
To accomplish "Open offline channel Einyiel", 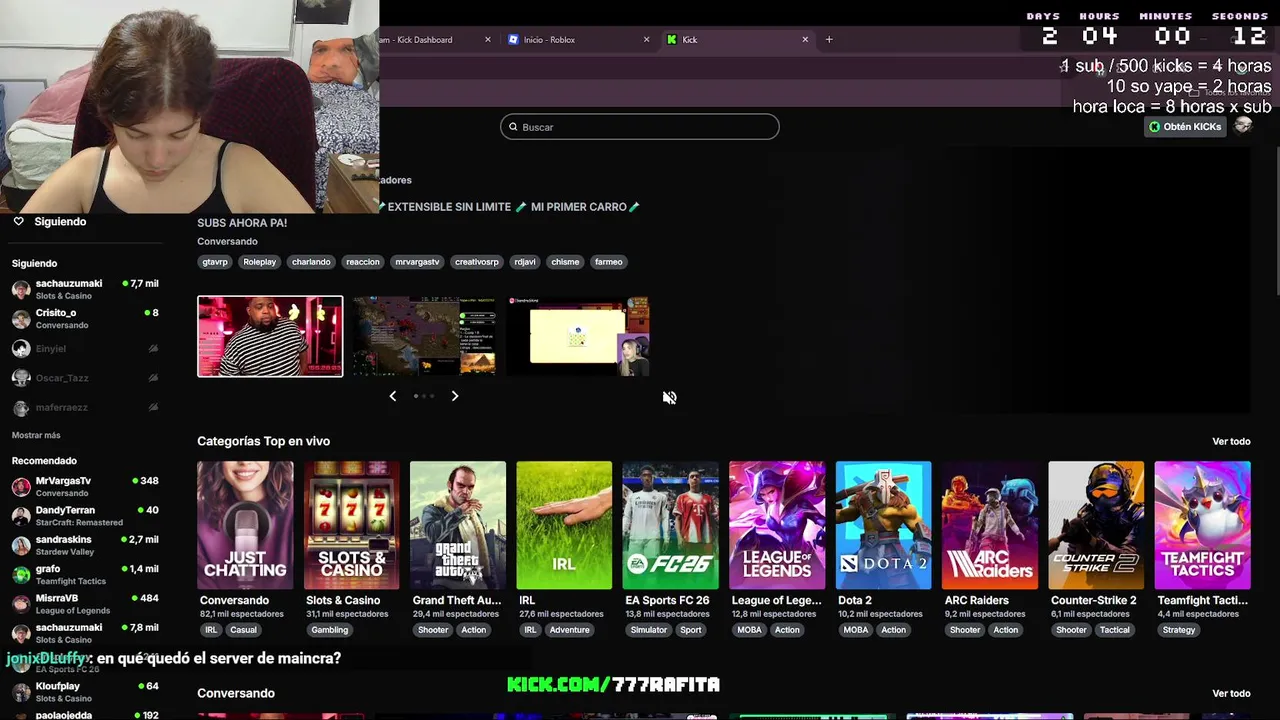I will click(x=85, y=348).
